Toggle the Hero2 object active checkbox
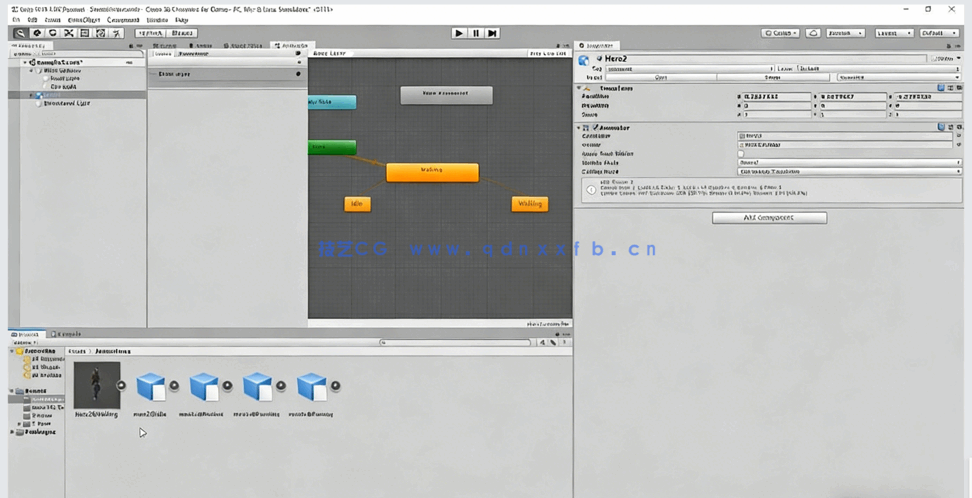 coord(599,59)
